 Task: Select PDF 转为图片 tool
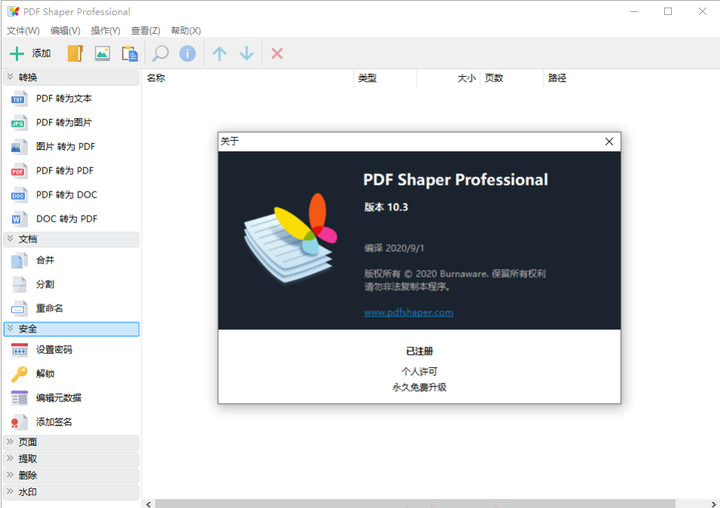click(x=71, y=123)
